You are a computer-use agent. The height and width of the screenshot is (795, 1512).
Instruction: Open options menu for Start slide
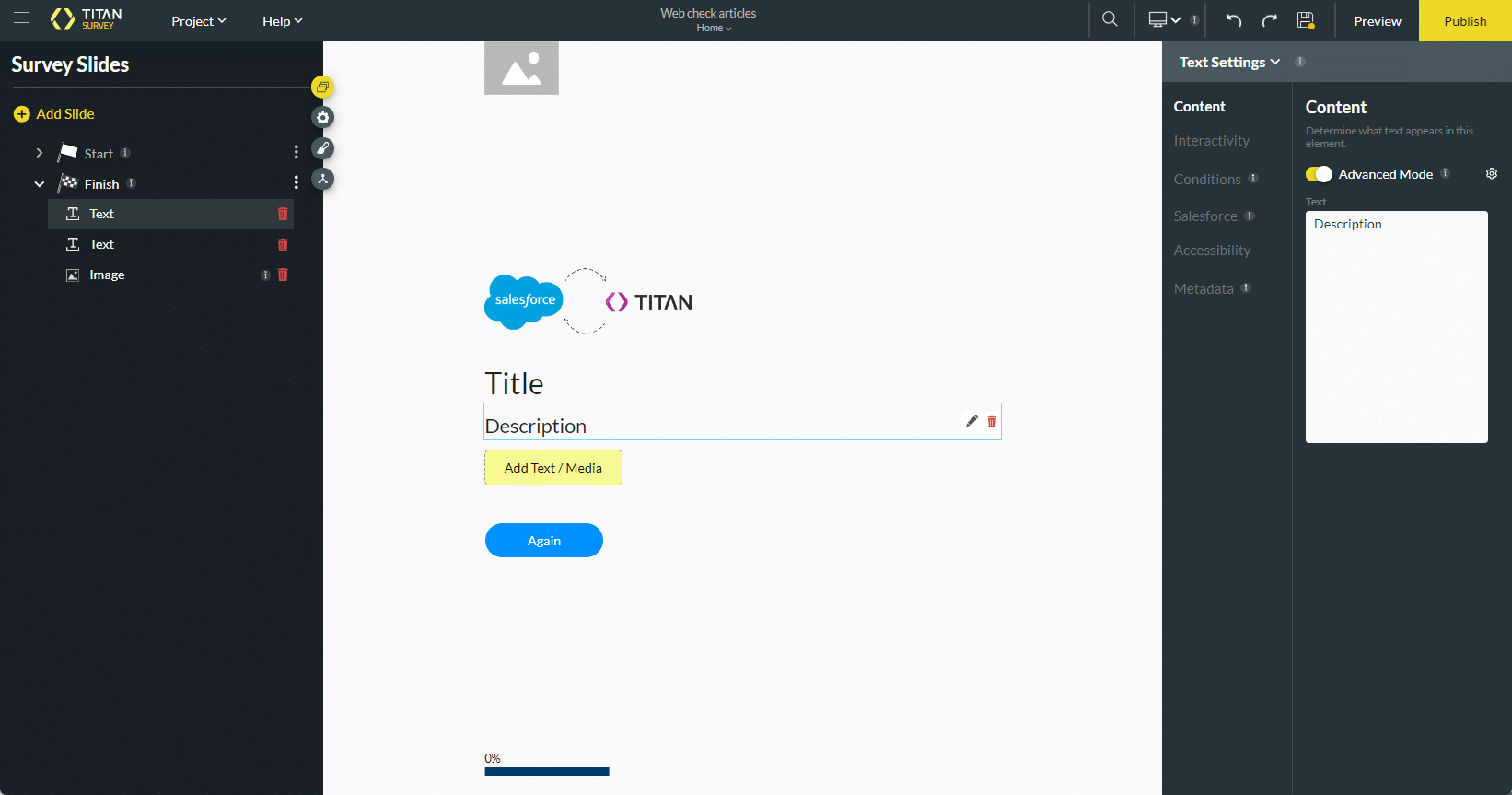pos(296,152)
